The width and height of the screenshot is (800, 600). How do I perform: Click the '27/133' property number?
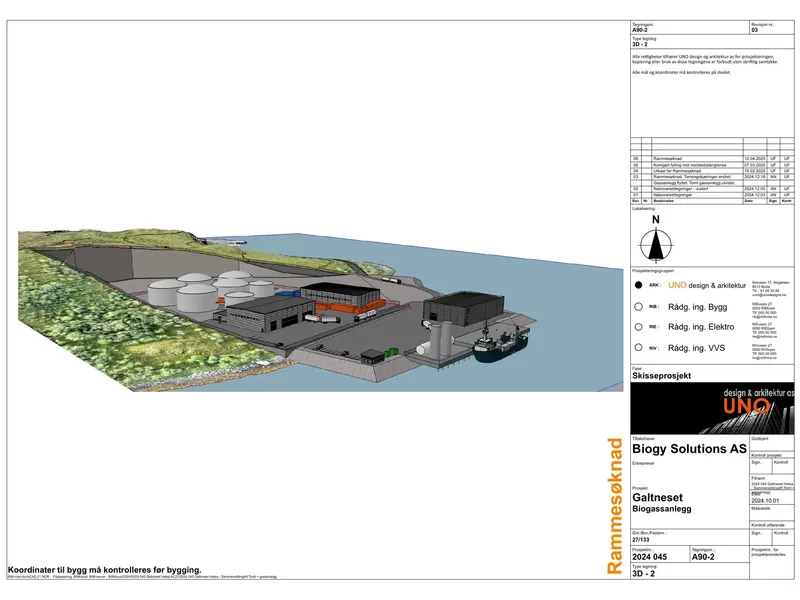(x=641, y=539)
